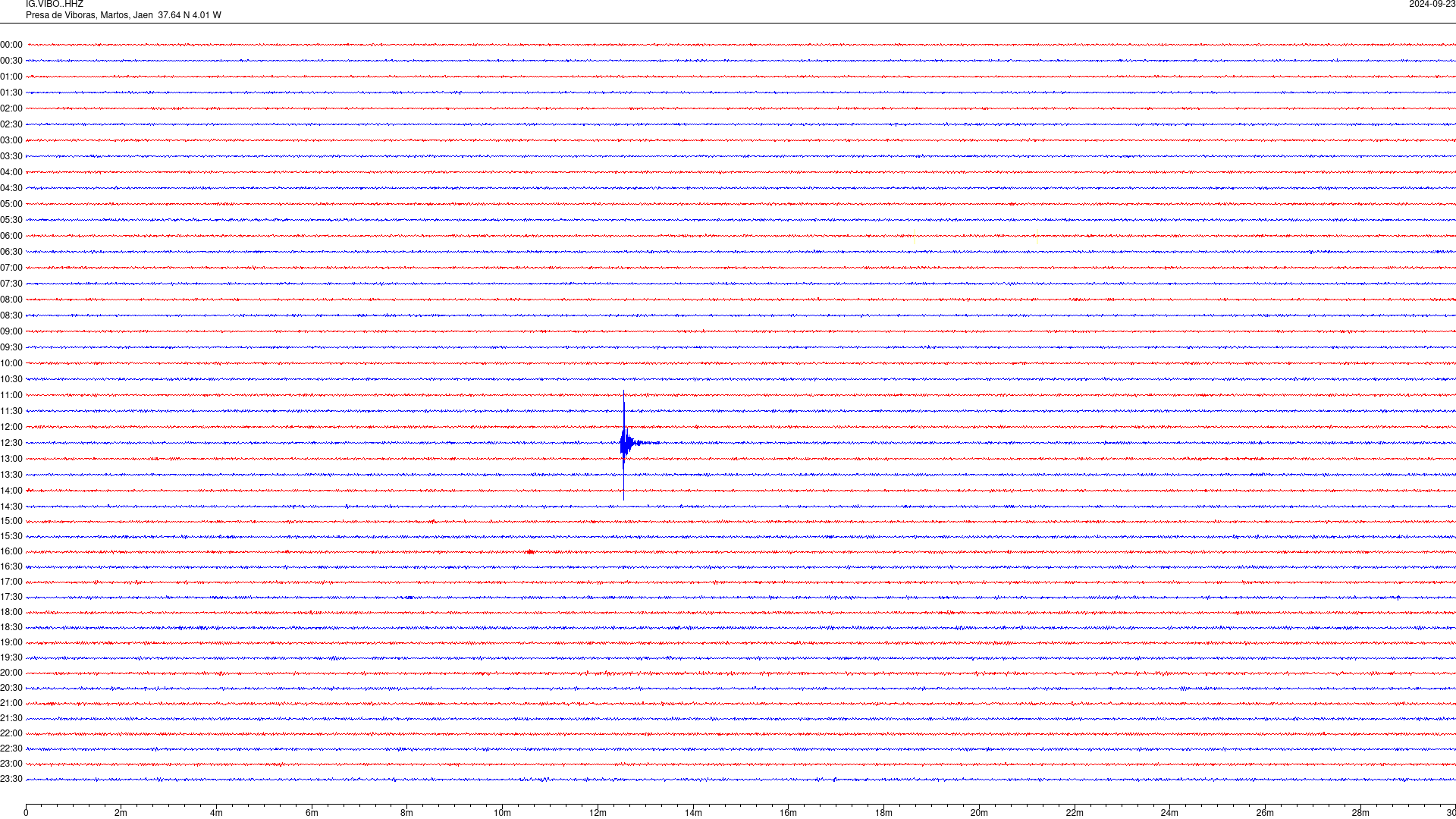Image resolution: width=1456 pixels, height=819 pixels.
Task: Click the 24m time axis tick label
Action: point(1169,813)
